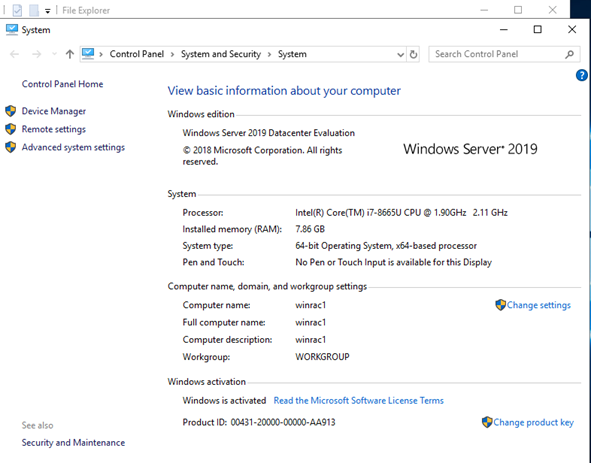This screenshot has width=591, height=463.
Task: Click Change product key link
Action: point(533,422)
